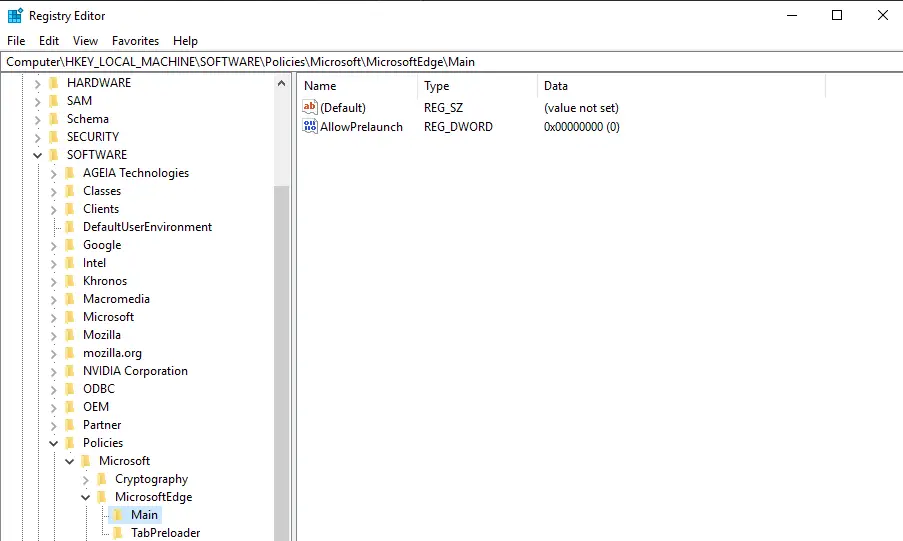The image size is (903, 541).
Task: Select the (Default) value name
Action: pyautogui.click(x=343, y=108)
